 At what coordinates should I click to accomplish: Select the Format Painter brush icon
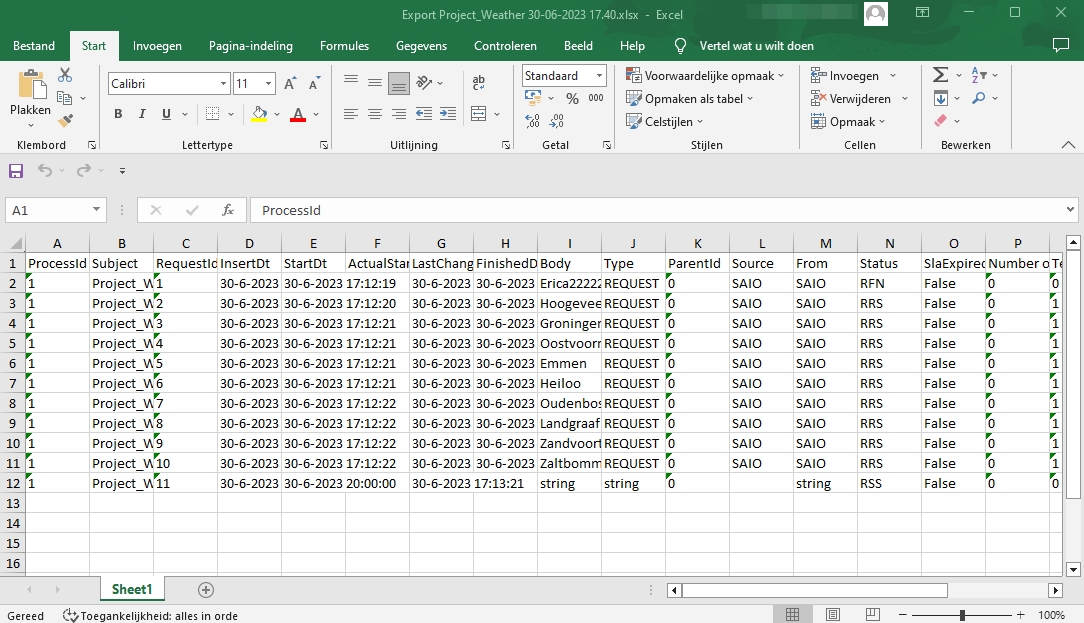[x=65, y=121]
